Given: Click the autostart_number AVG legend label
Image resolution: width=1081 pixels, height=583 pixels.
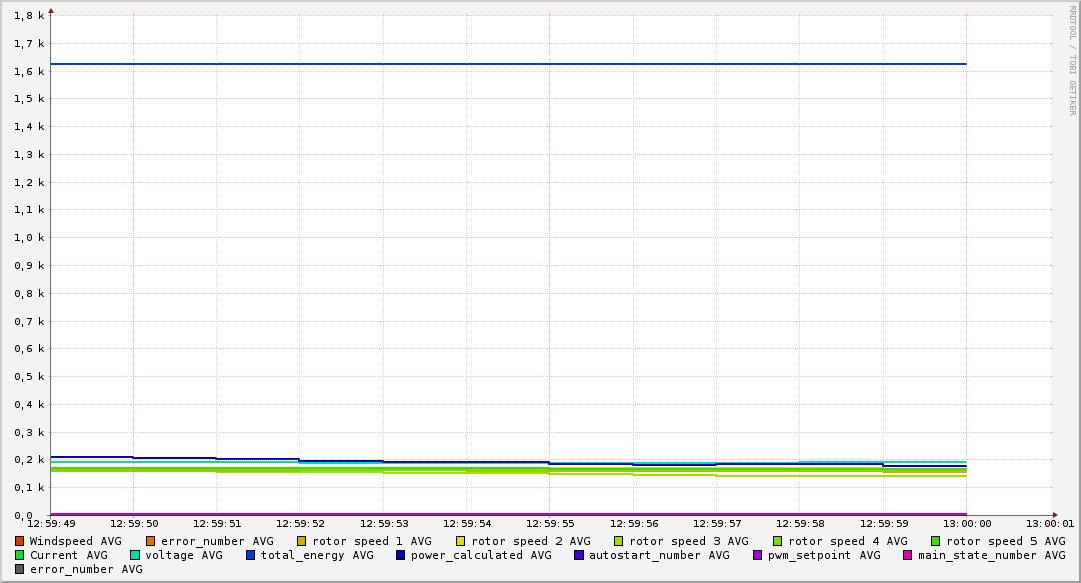Looking at the screenshot, I should 659,555.
